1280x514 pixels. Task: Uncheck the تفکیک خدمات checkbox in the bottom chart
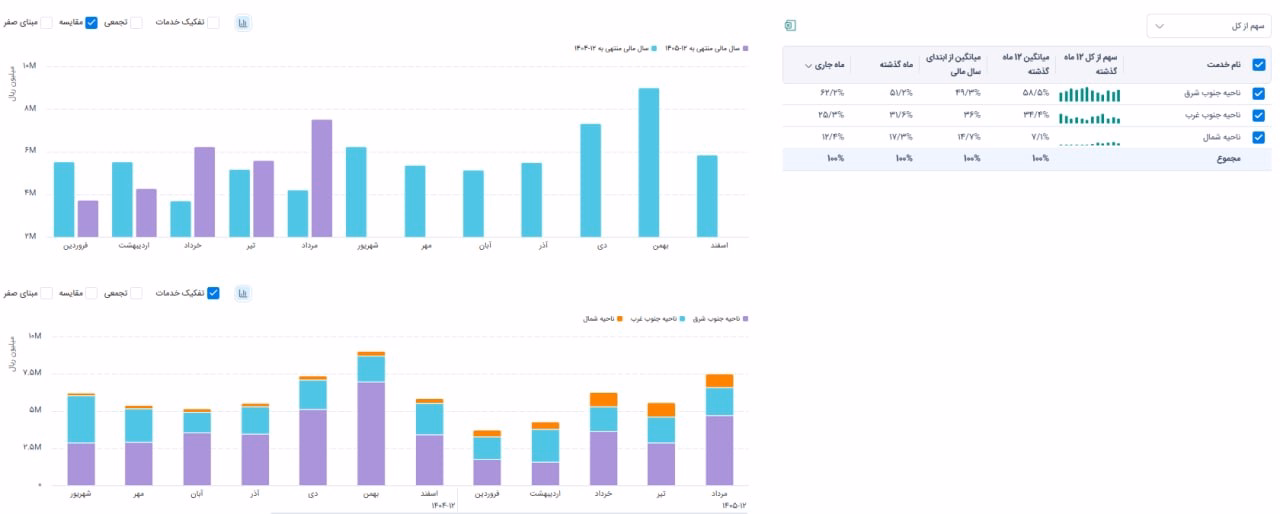tap(213, 293)
